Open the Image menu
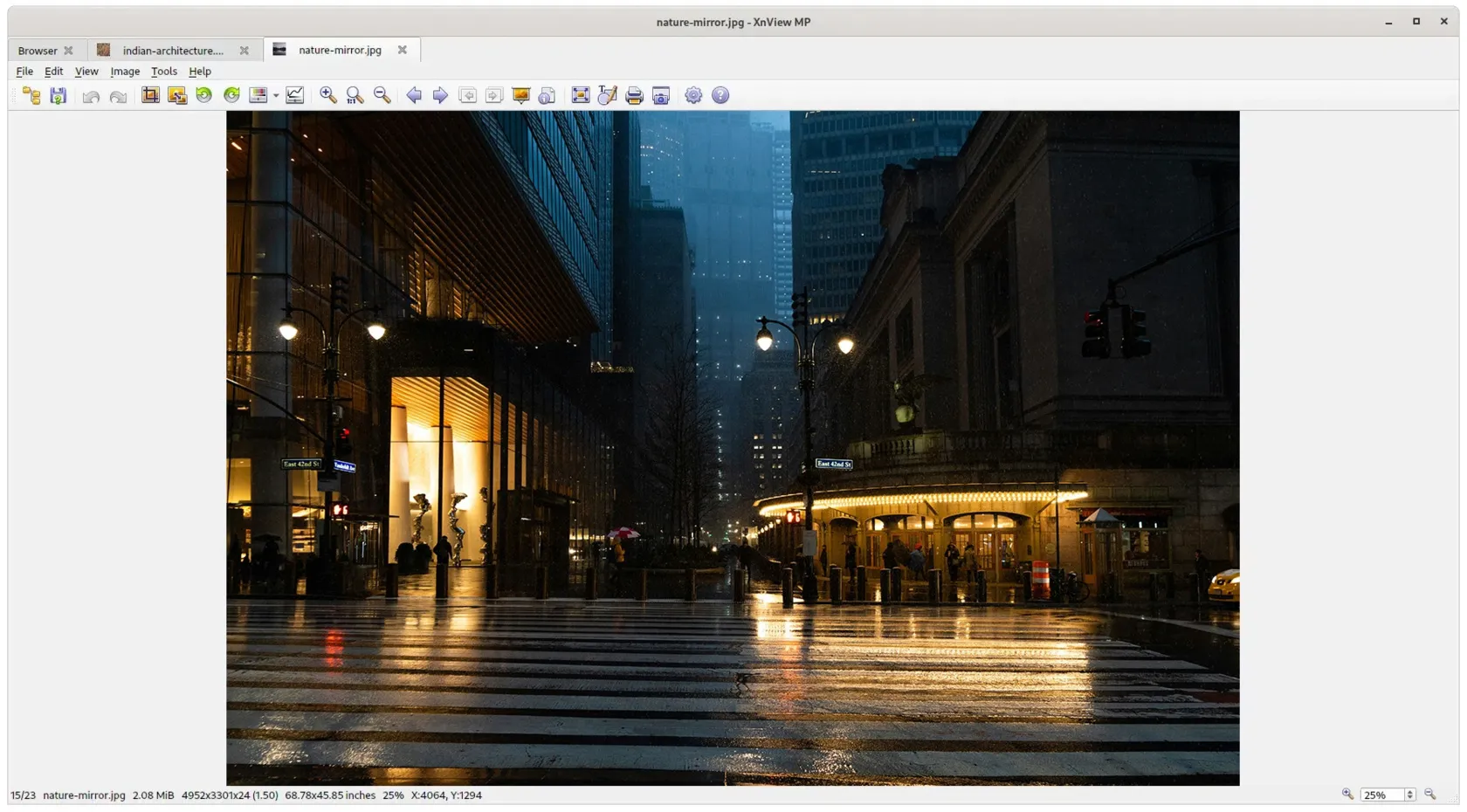Screen dimensions: 1467x812 click(x=125, y=72)
